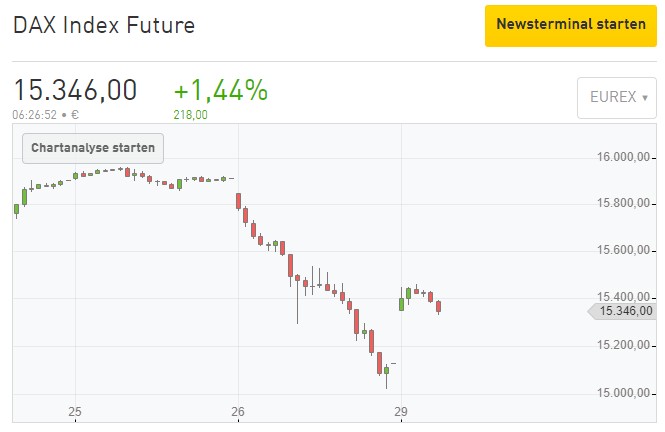Click the 15.346,00 current price value

tap(75, 90)
